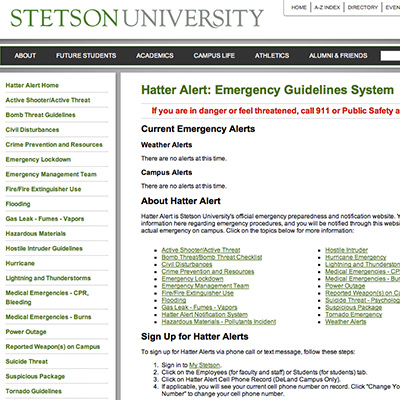Open Lightning and Thunderstorms sidebar link

tap(48, 278)
